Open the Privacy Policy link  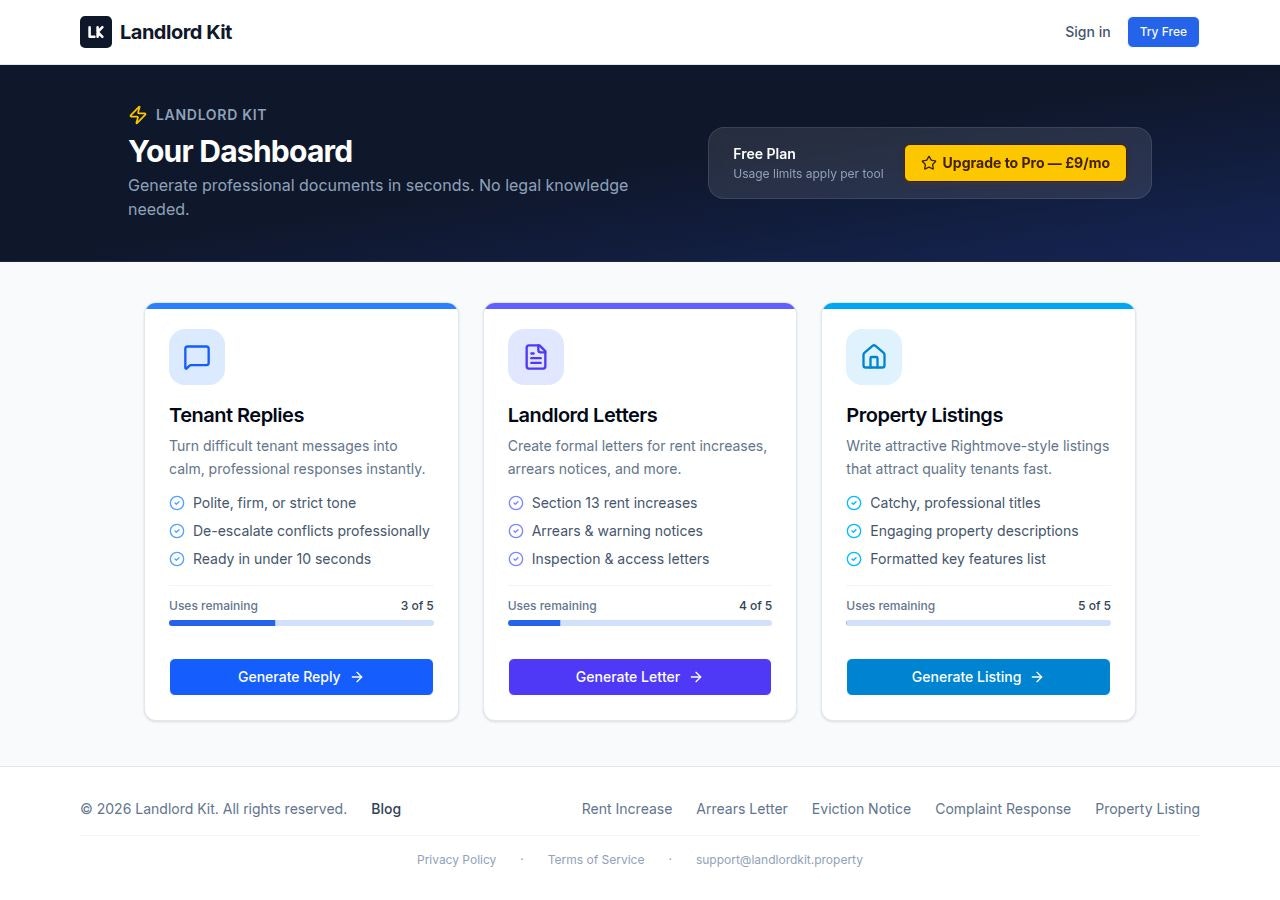click(x=457, y=860)
